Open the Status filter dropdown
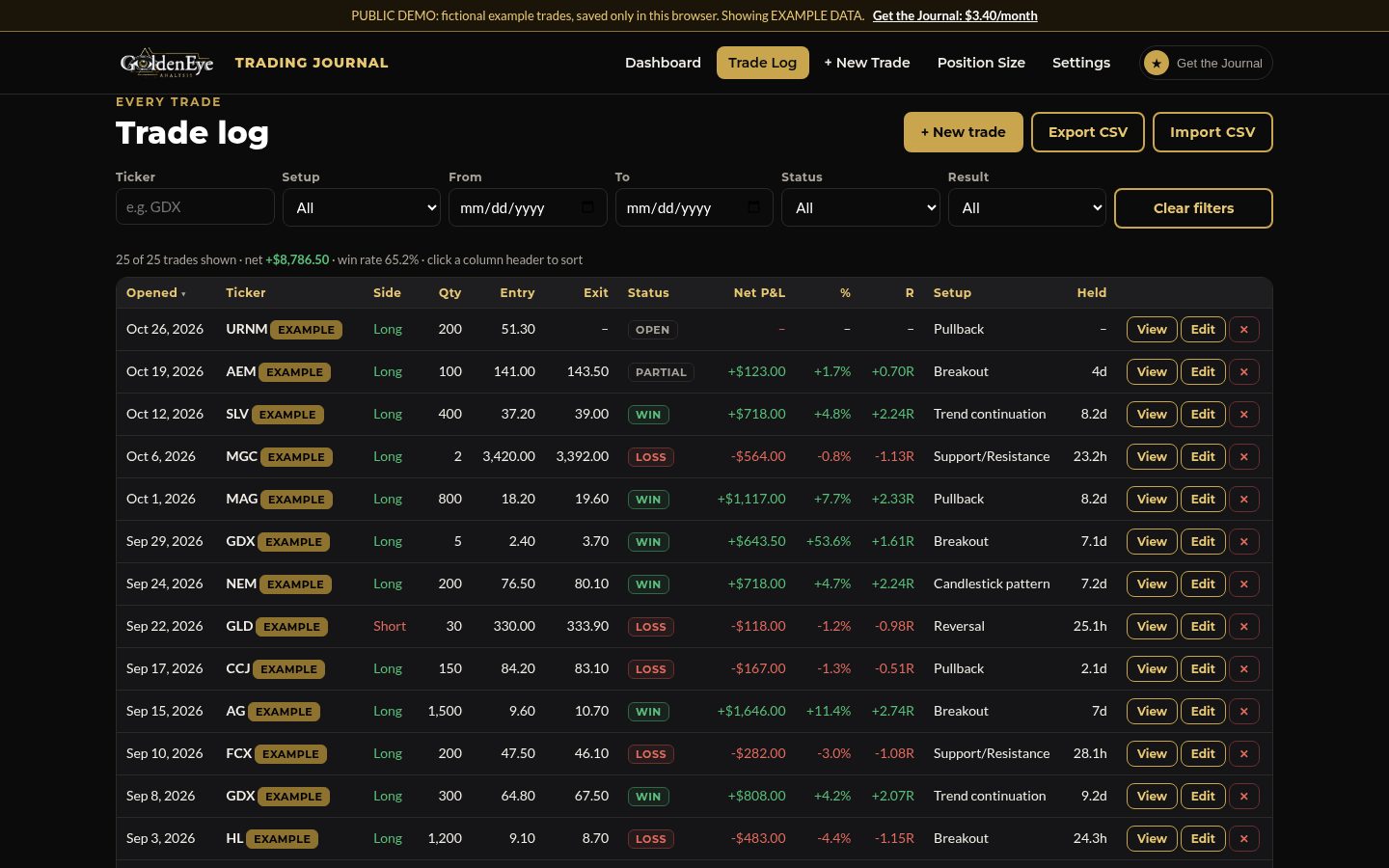The width and height of the screenshot is (1389, 868). click(860, 207)
